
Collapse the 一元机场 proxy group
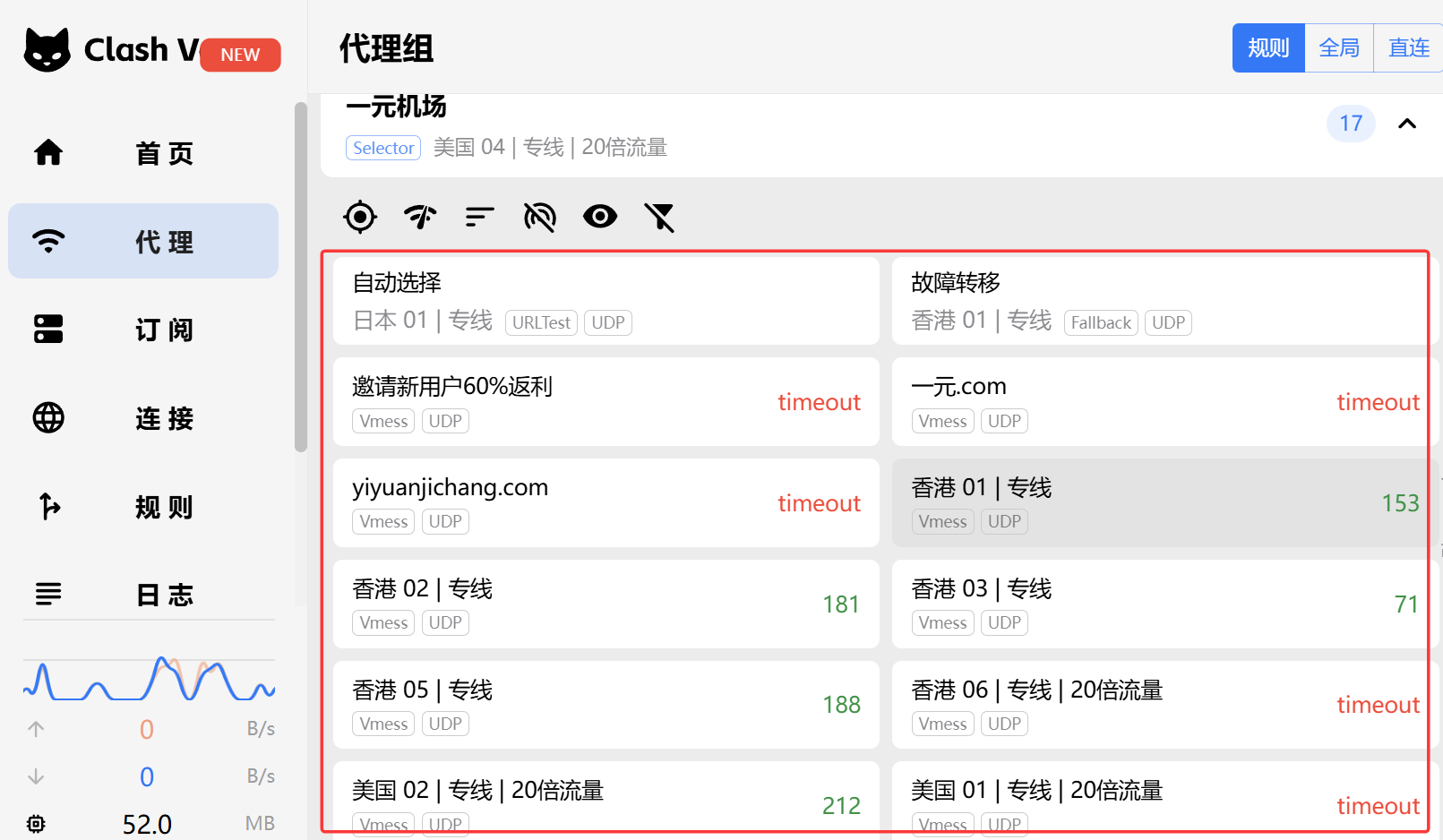(x=1407, y=124)
